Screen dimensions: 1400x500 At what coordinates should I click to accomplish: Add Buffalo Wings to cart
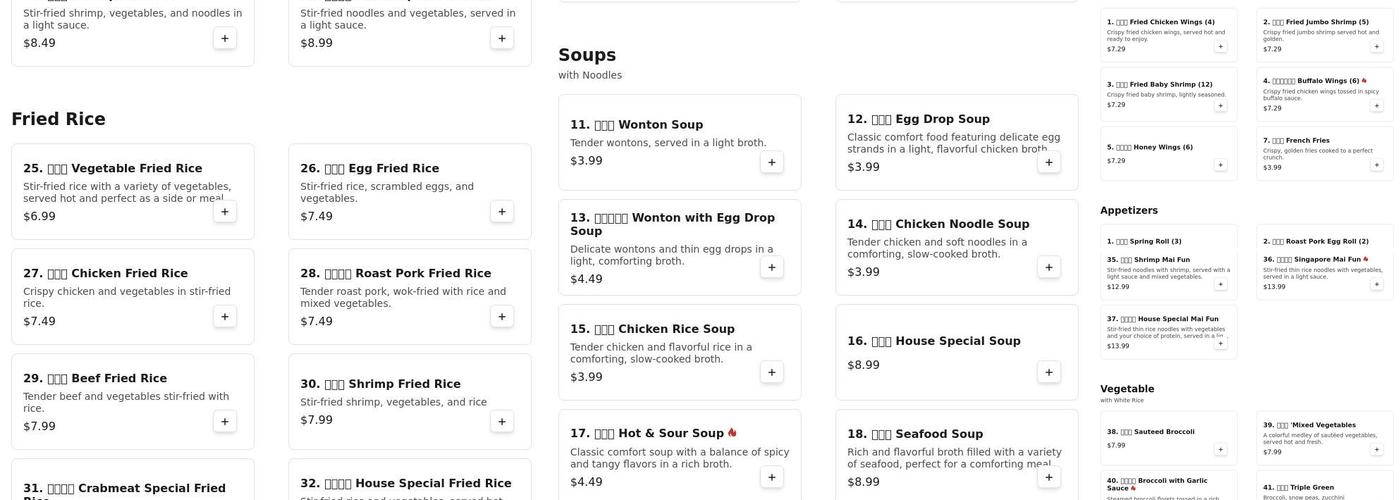(1376, 105)
